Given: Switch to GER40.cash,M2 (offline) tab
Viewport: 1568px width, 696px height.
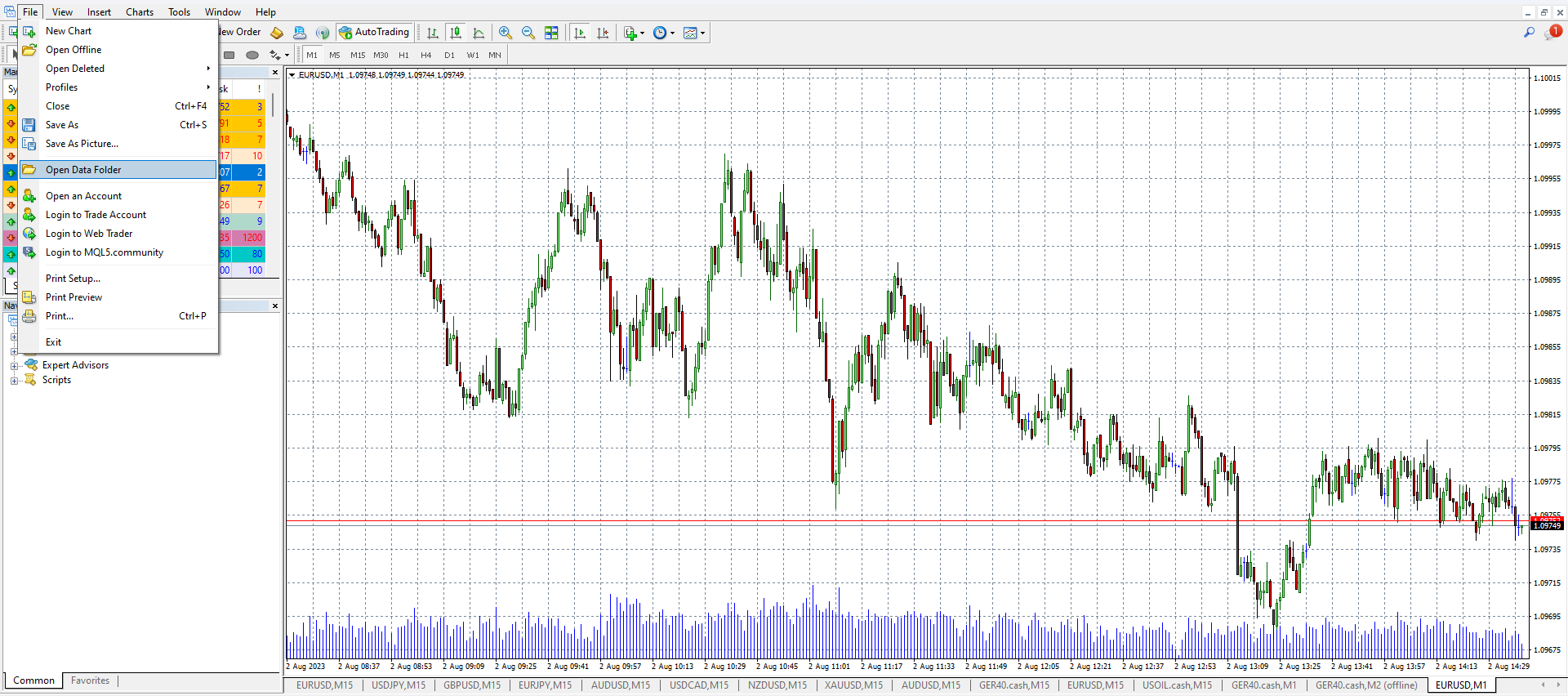Looking at the screenshot, I should [x=1366, y=685].
